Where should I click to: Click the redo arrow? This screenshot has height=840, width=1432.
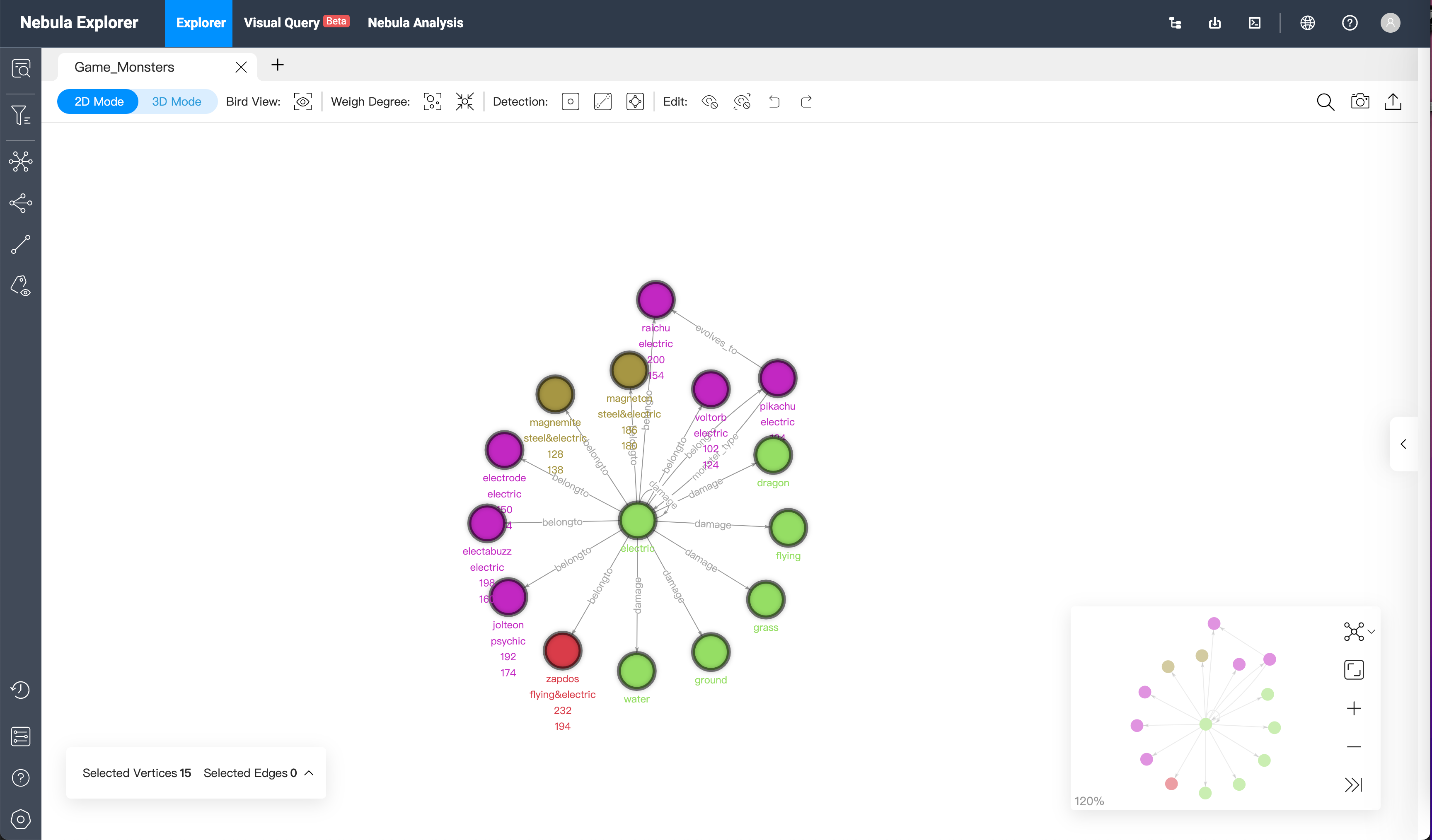click(x=806, y=101)
